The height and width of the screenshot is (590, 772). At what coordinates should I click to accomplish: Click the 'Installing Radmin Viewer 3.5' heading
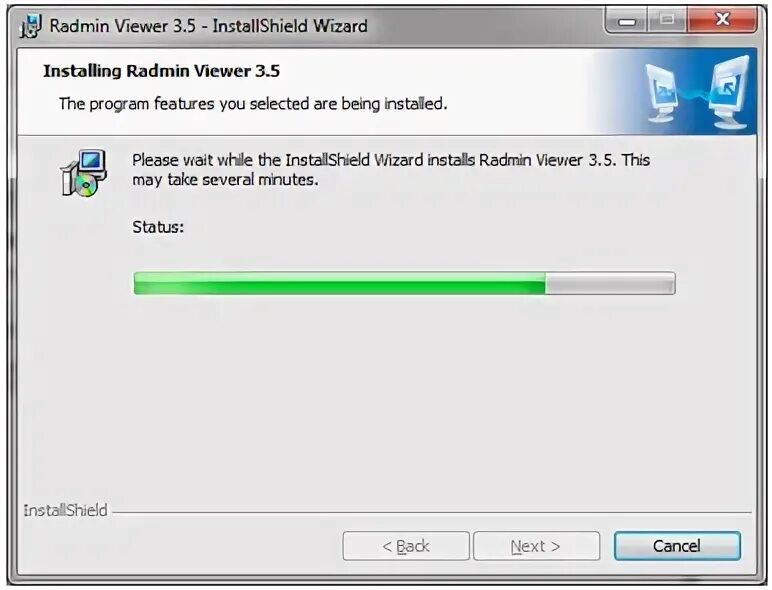pyautogui.click(x=161, y=71)
